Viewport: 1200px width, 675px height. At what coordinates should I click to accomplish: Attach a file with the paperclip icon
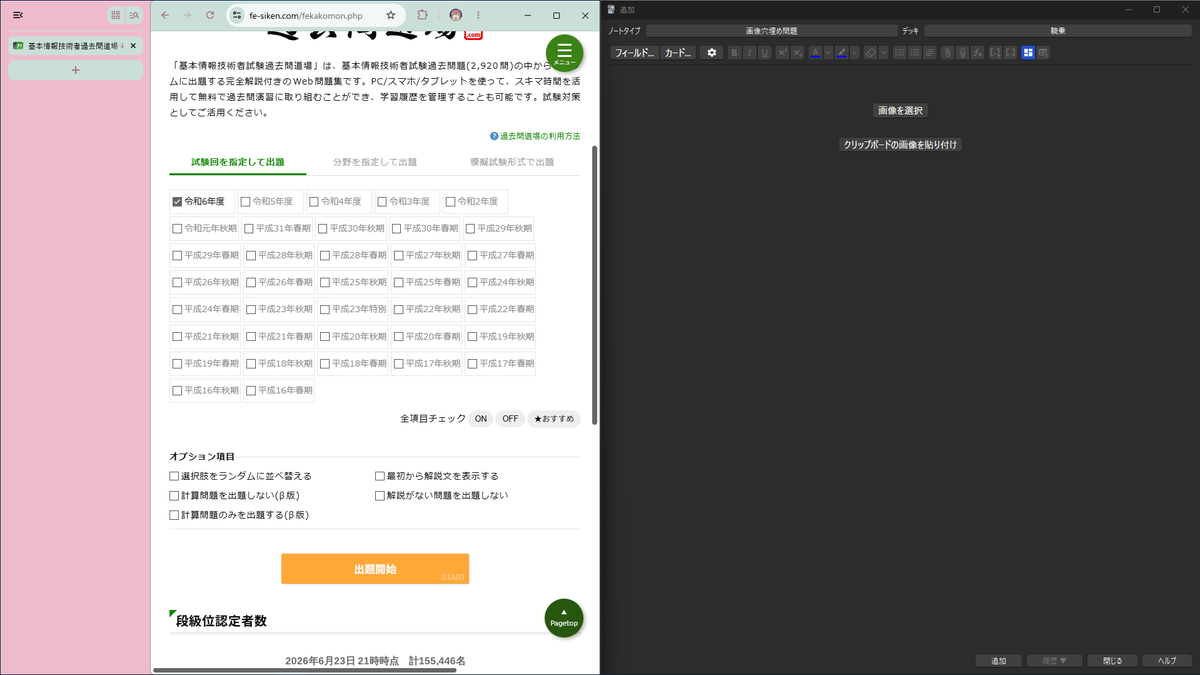point(947,53)
